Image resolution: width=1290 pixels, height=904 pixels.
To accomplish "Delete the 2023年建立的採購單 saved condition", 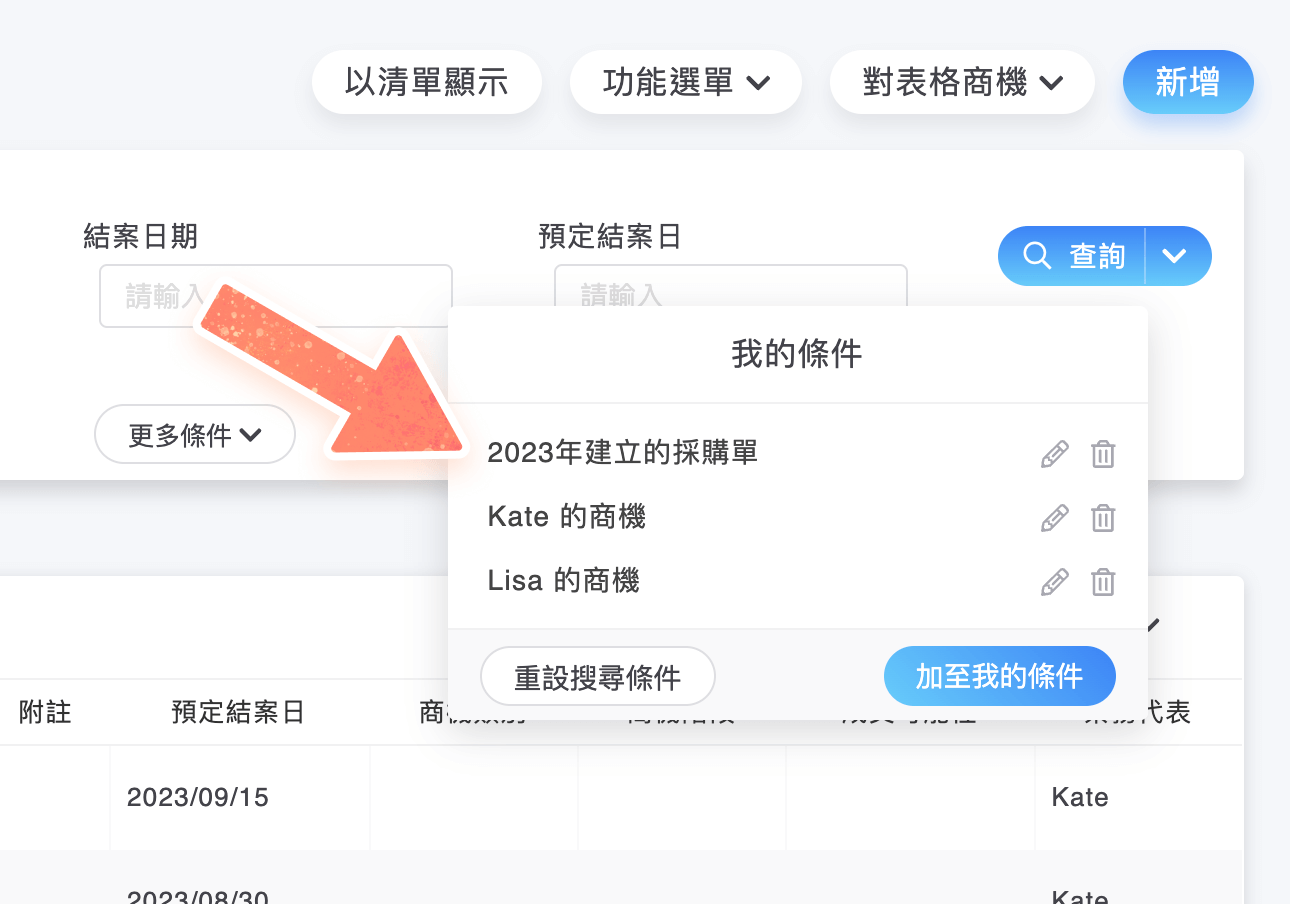I will tap(1102, 454).
